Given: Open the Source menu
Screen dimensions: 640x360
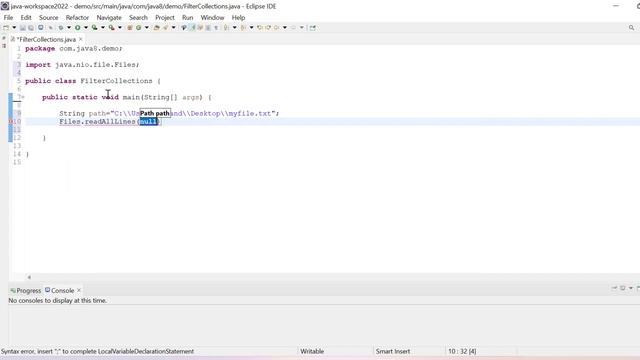Looking at the screenshot, I should (x=49, y=18).
